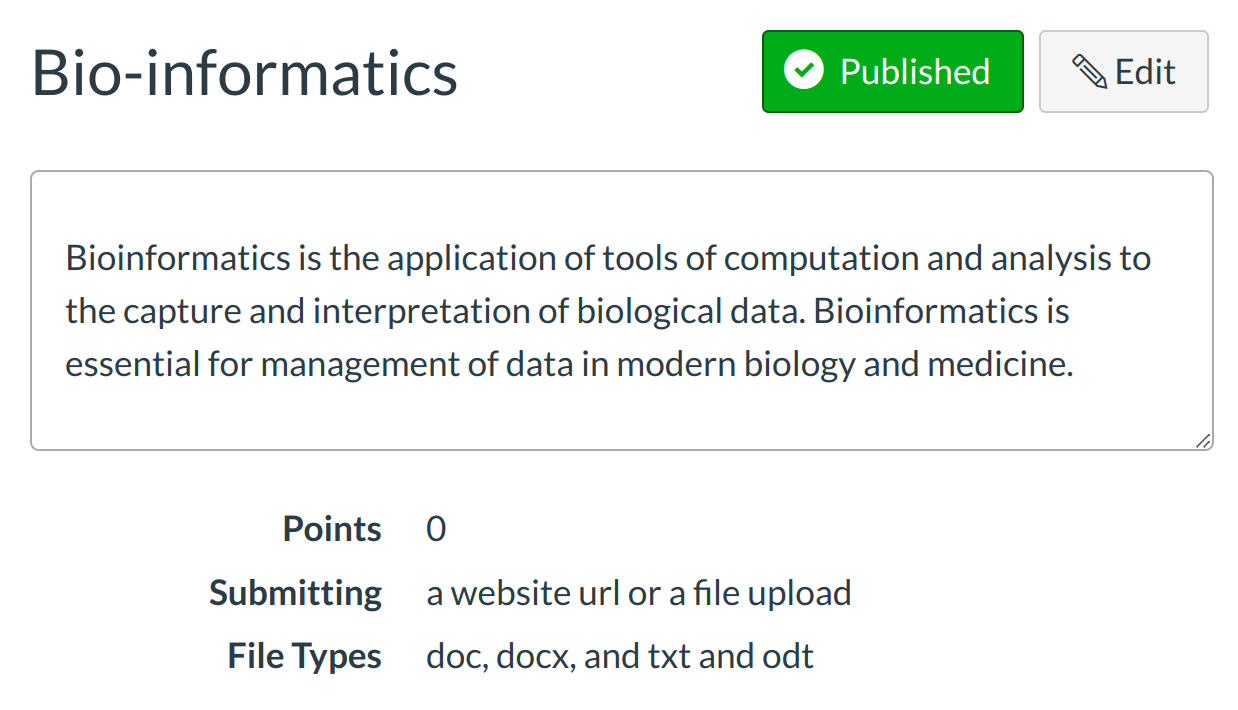Screen dimensions: 1238x710
Task: Click the Points label
Action: pyautogui.click(x=332, y=529)
